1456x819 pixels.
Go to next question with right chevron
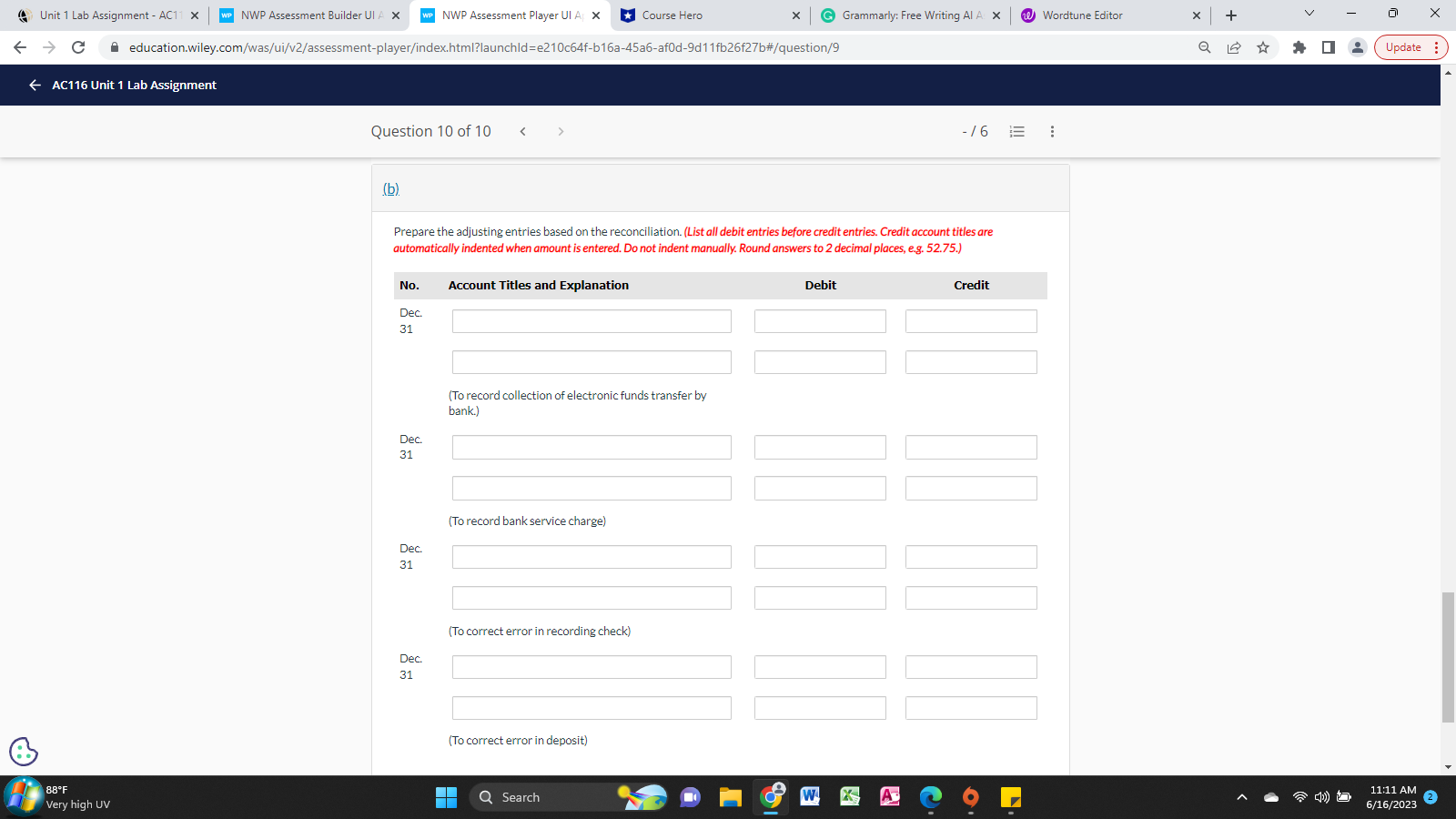561,131
